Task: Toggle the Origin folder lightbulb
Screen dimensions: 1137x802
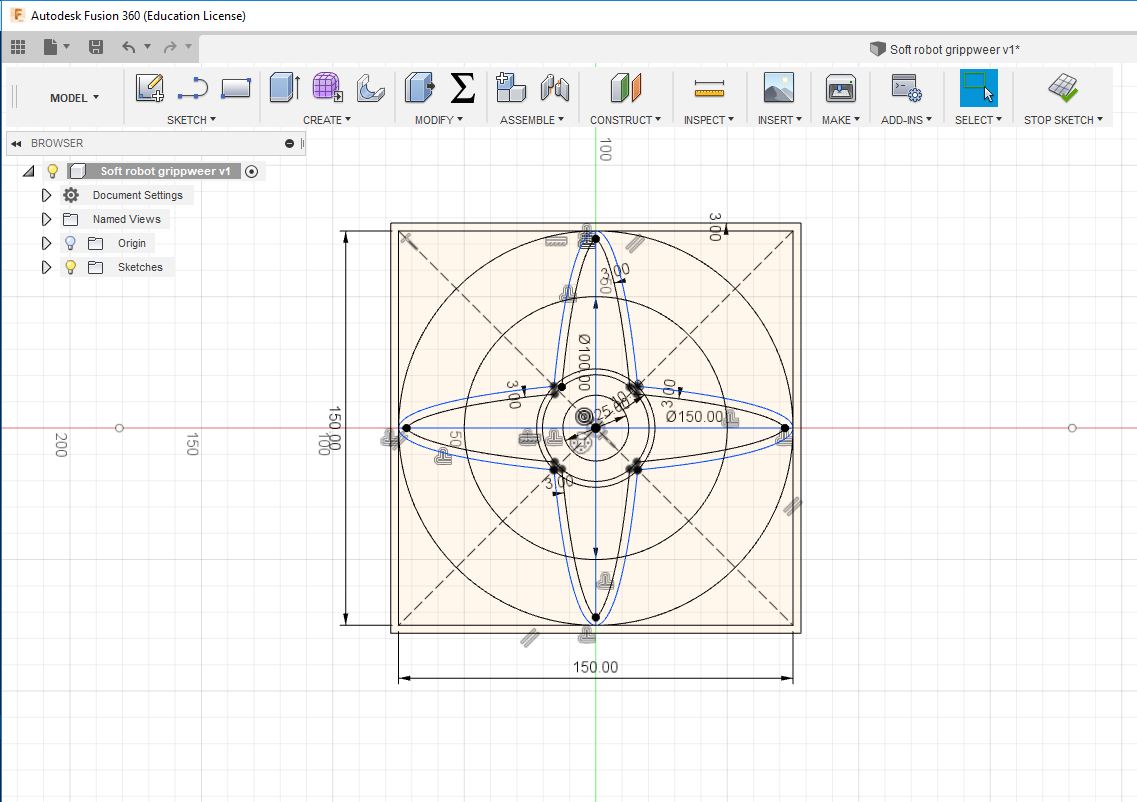Action: click(x=70, y=243)
